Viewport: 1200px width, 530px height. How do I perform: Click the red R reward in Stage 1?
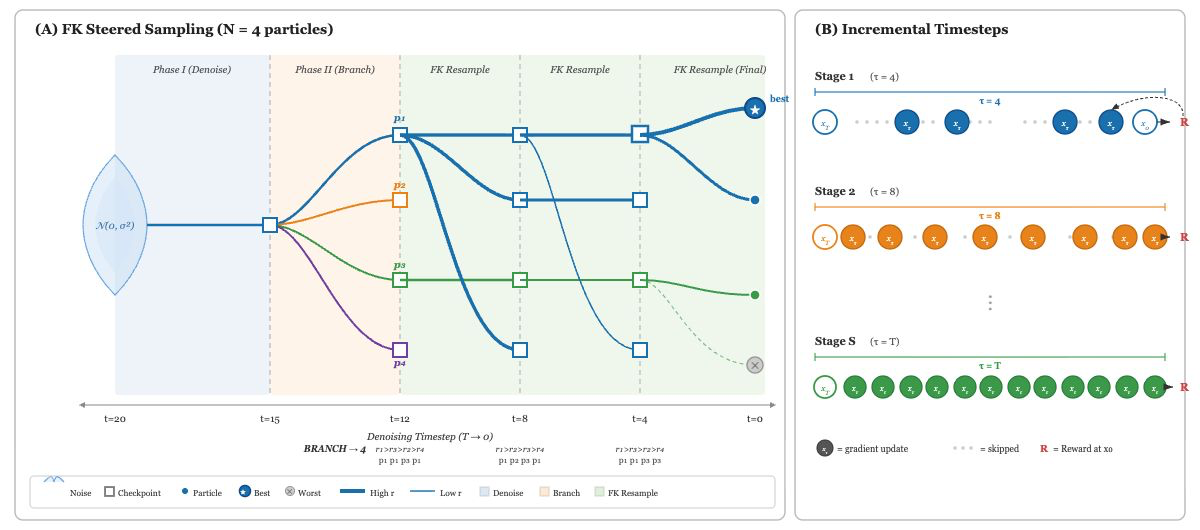1184,122
